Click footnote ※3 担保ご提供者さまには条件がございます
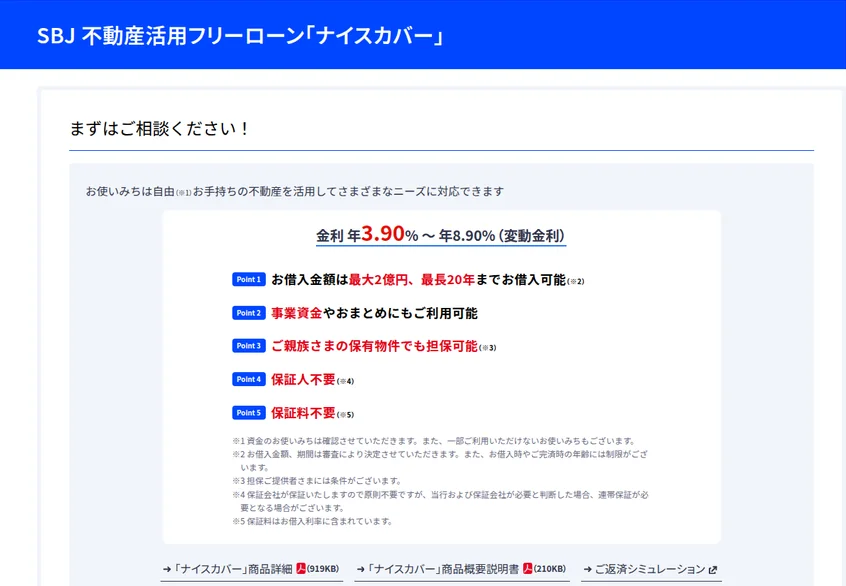Image resolution: width=846 pixels, height=586 pixels. [x=317, y=481]
